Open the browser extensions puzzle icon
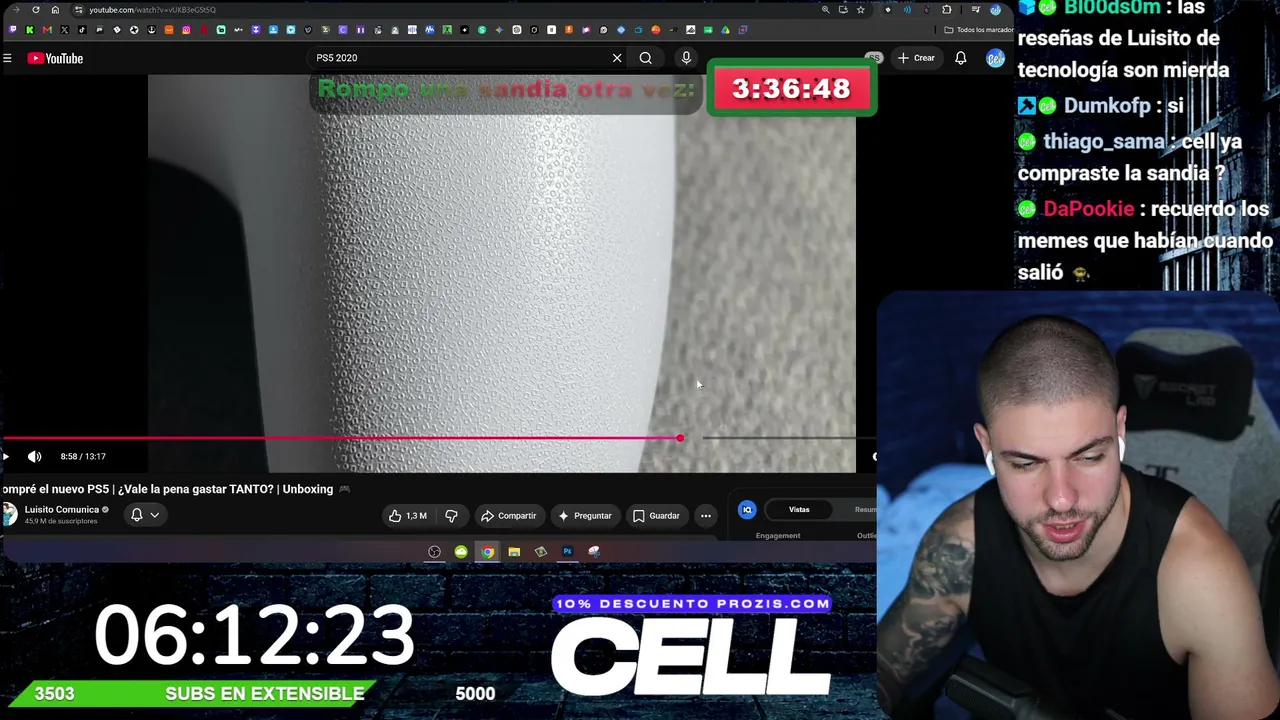The width and height of the screenshot is (1280, 720). point(946,10)
